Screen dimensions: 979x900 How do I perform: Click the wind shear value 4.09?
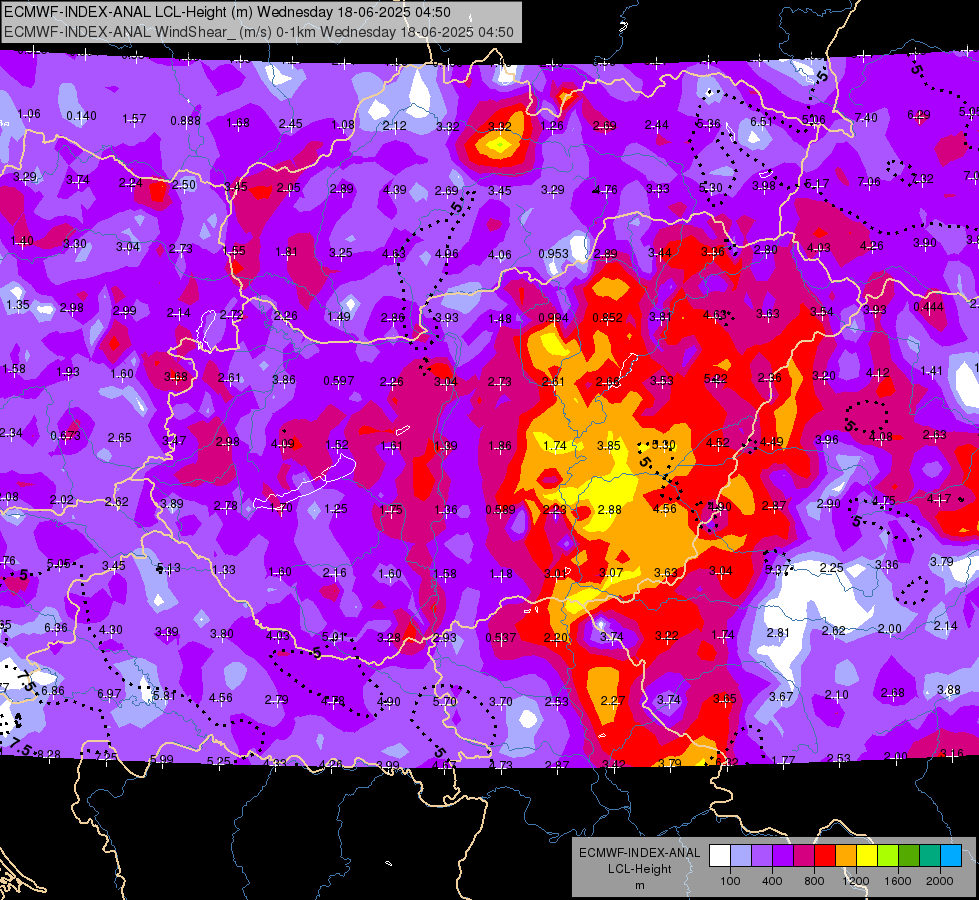(282, 444)
